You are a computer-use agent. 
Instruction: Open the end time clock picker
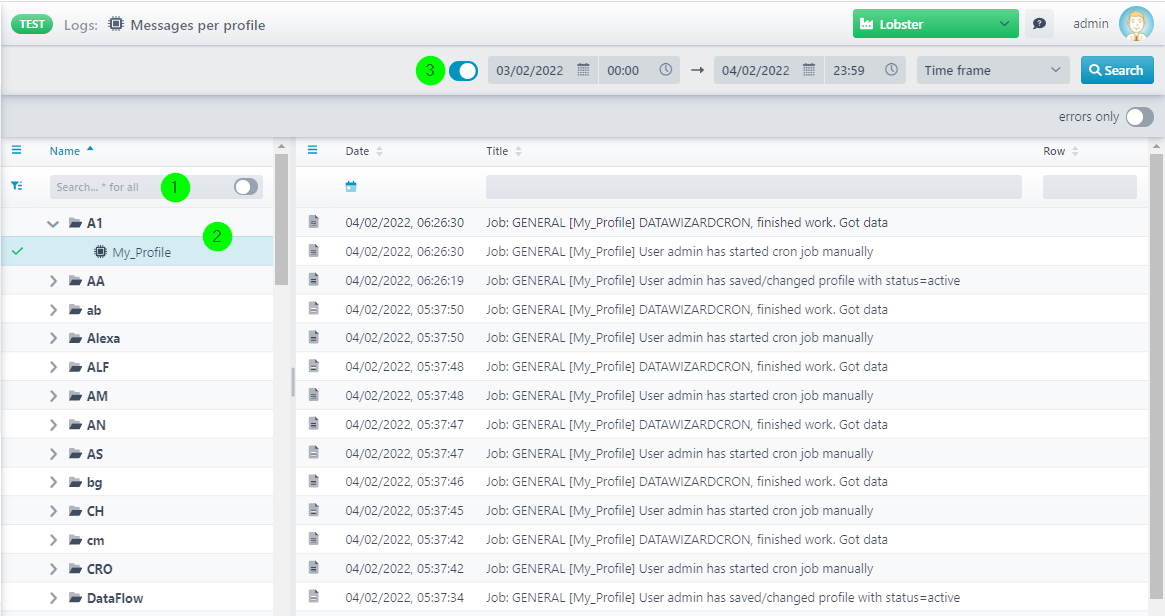coord(892,70)
